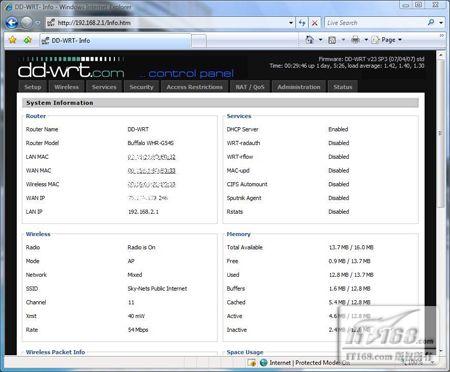Open the Wireless tab
The width and height of the screenshot is (450, 372).
67,87
